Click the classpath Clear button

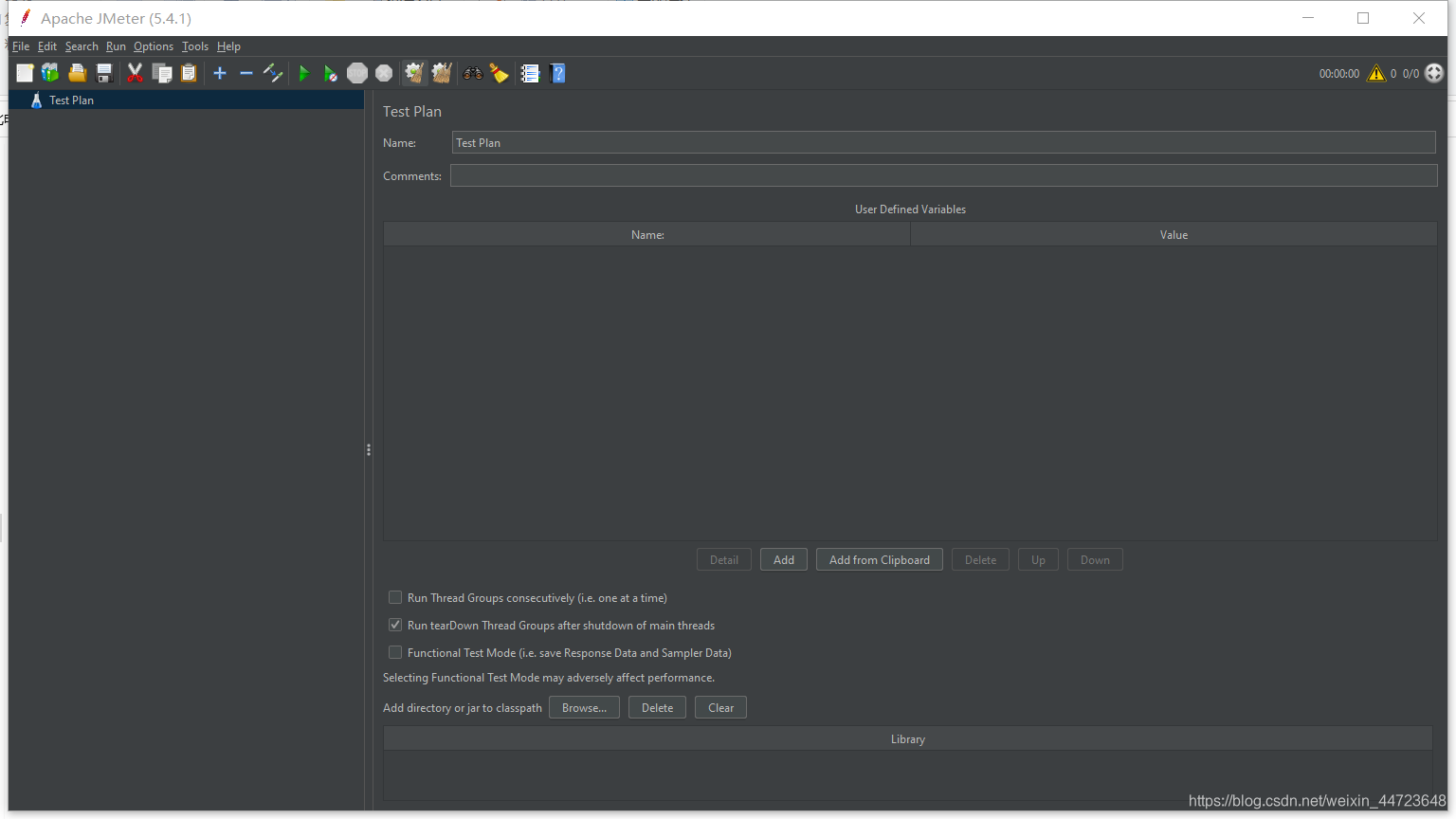[x=720, y=707]
